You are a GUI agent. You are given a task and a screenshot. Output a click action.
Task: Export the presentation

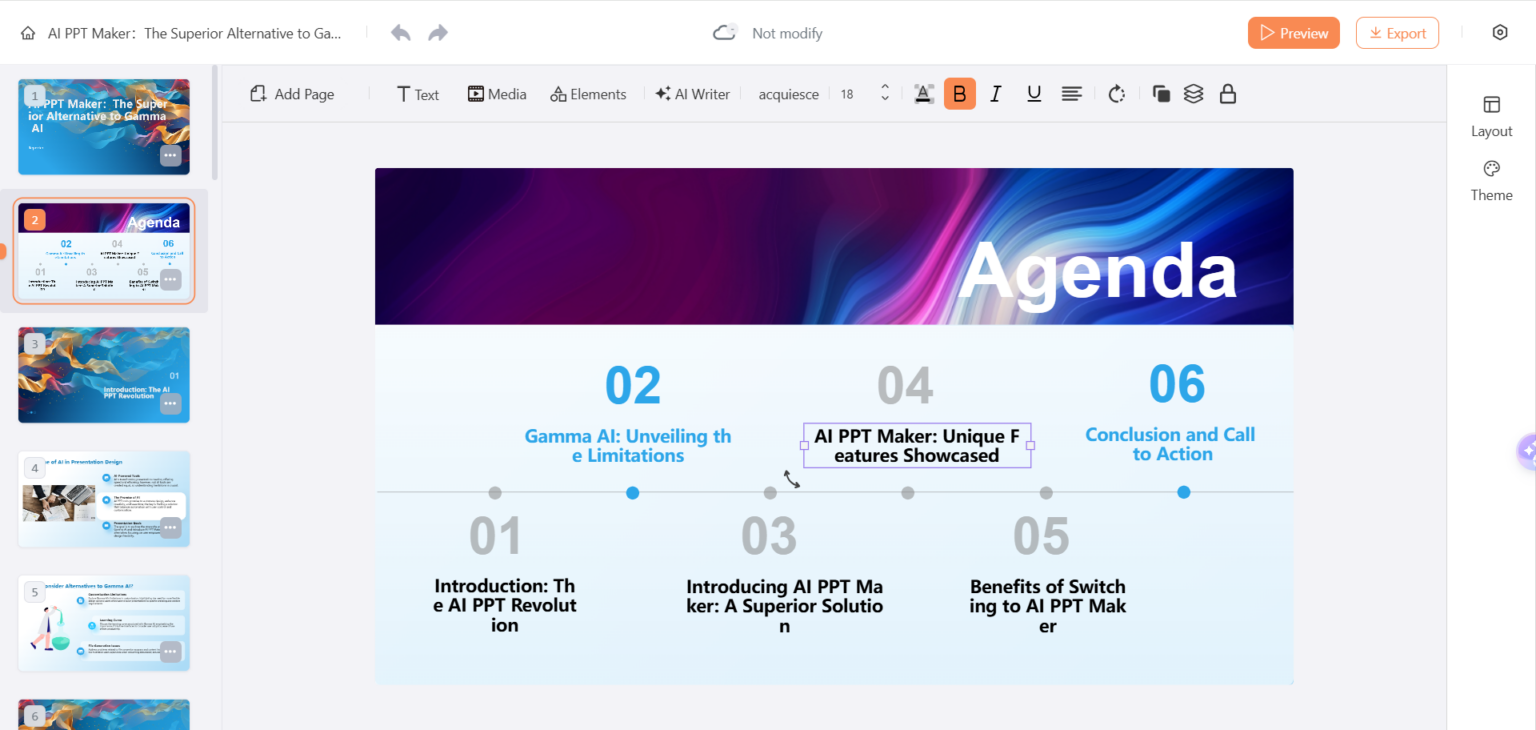point(1397,32)
